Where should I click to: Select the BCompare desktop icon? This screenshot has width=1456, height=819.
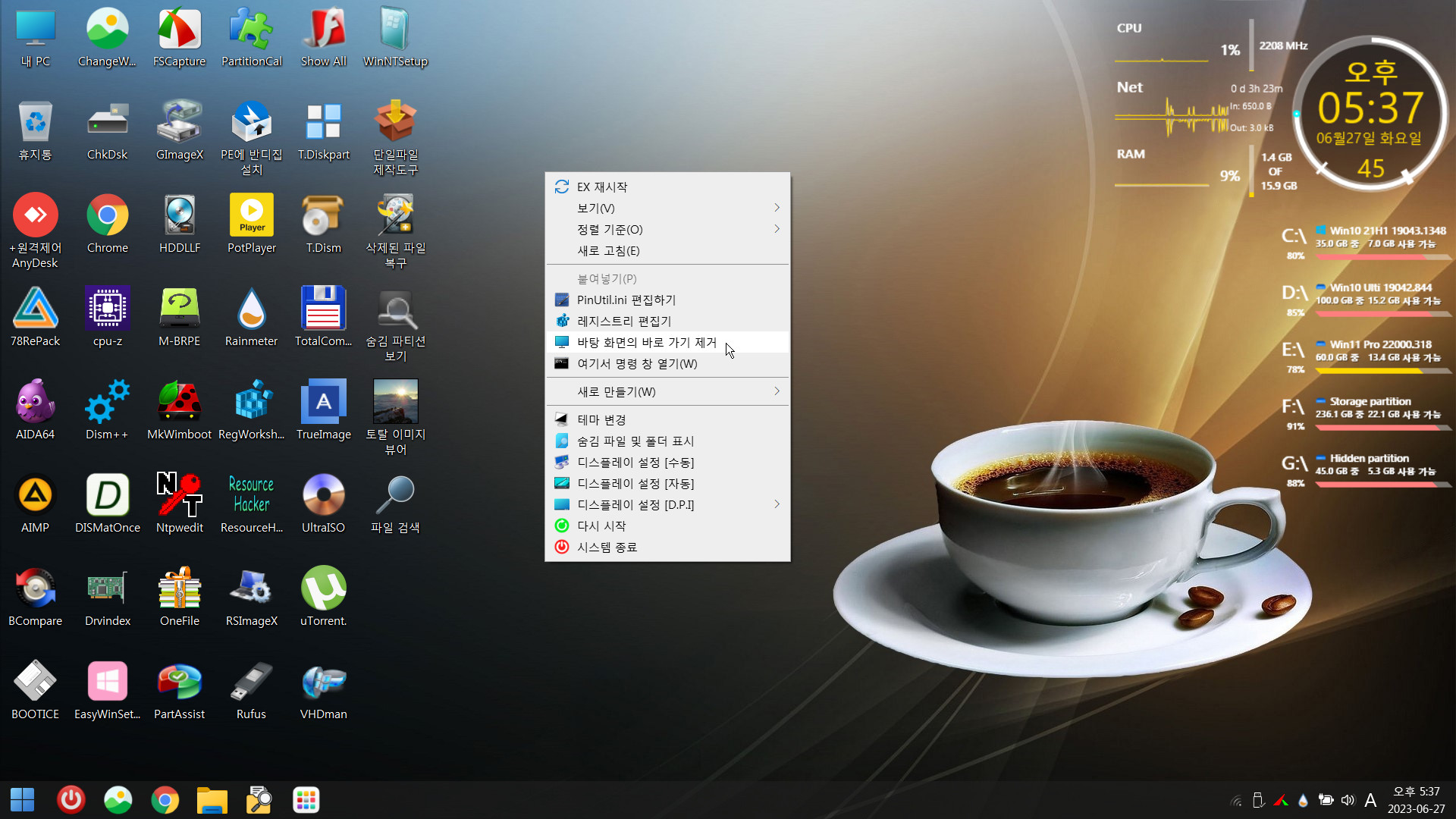(x=35, y=598)
